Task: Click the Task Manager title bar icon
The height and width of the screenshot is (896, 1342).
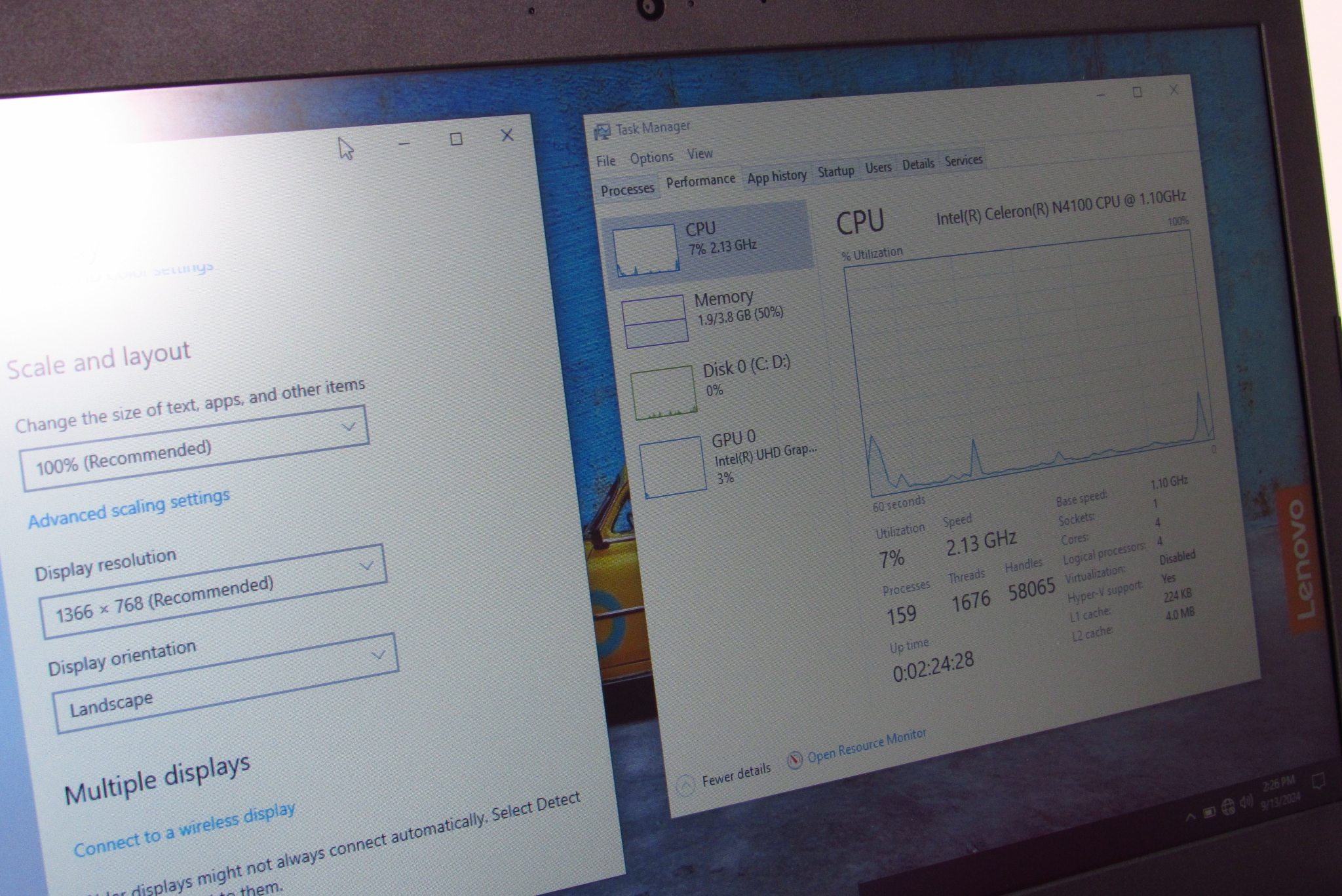Action: [x=602, y=132]
